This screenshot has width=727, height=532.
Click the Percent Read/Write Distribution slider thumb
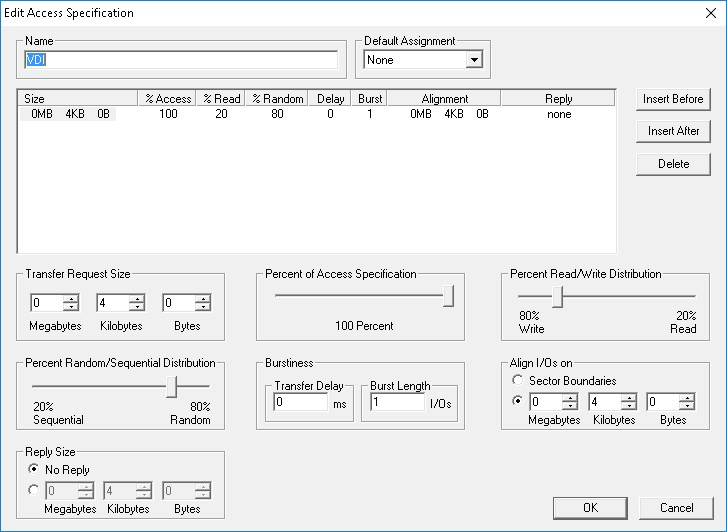click(558, 296)
